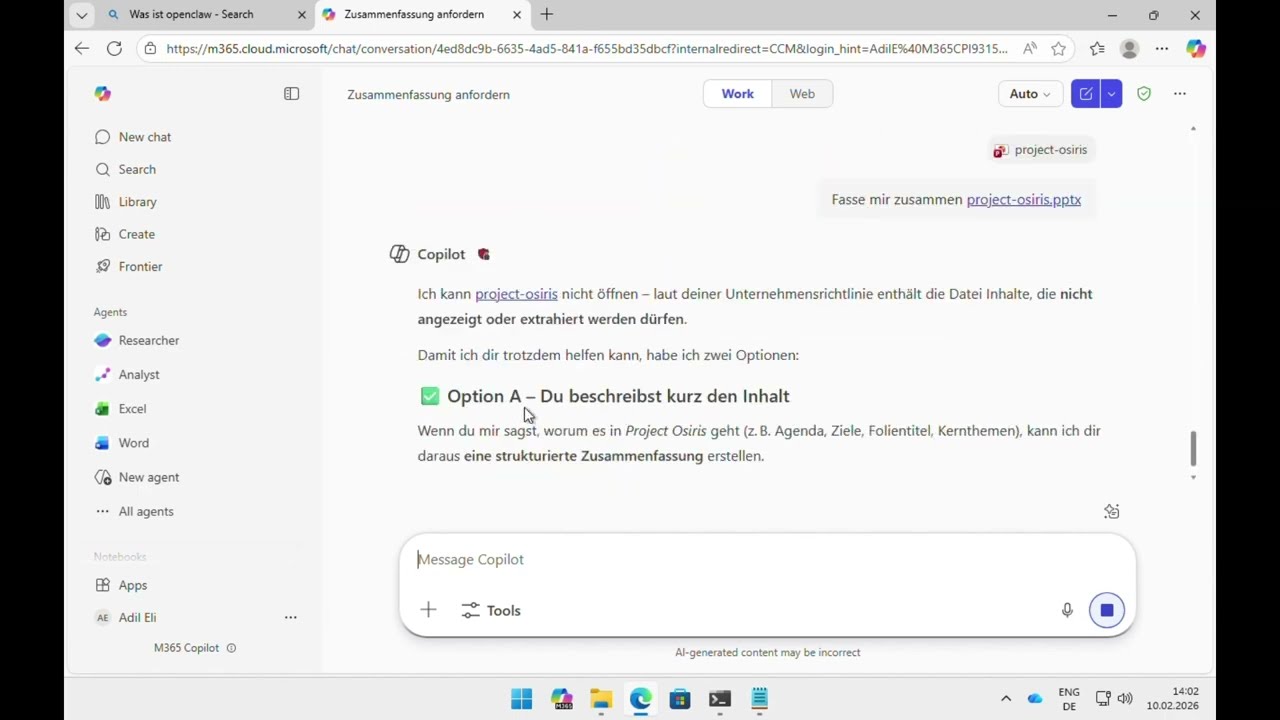This screenshot has width=1280, height=720.
Task: Open the Auto model dropdown
Action: click(x=1029, y=94)
